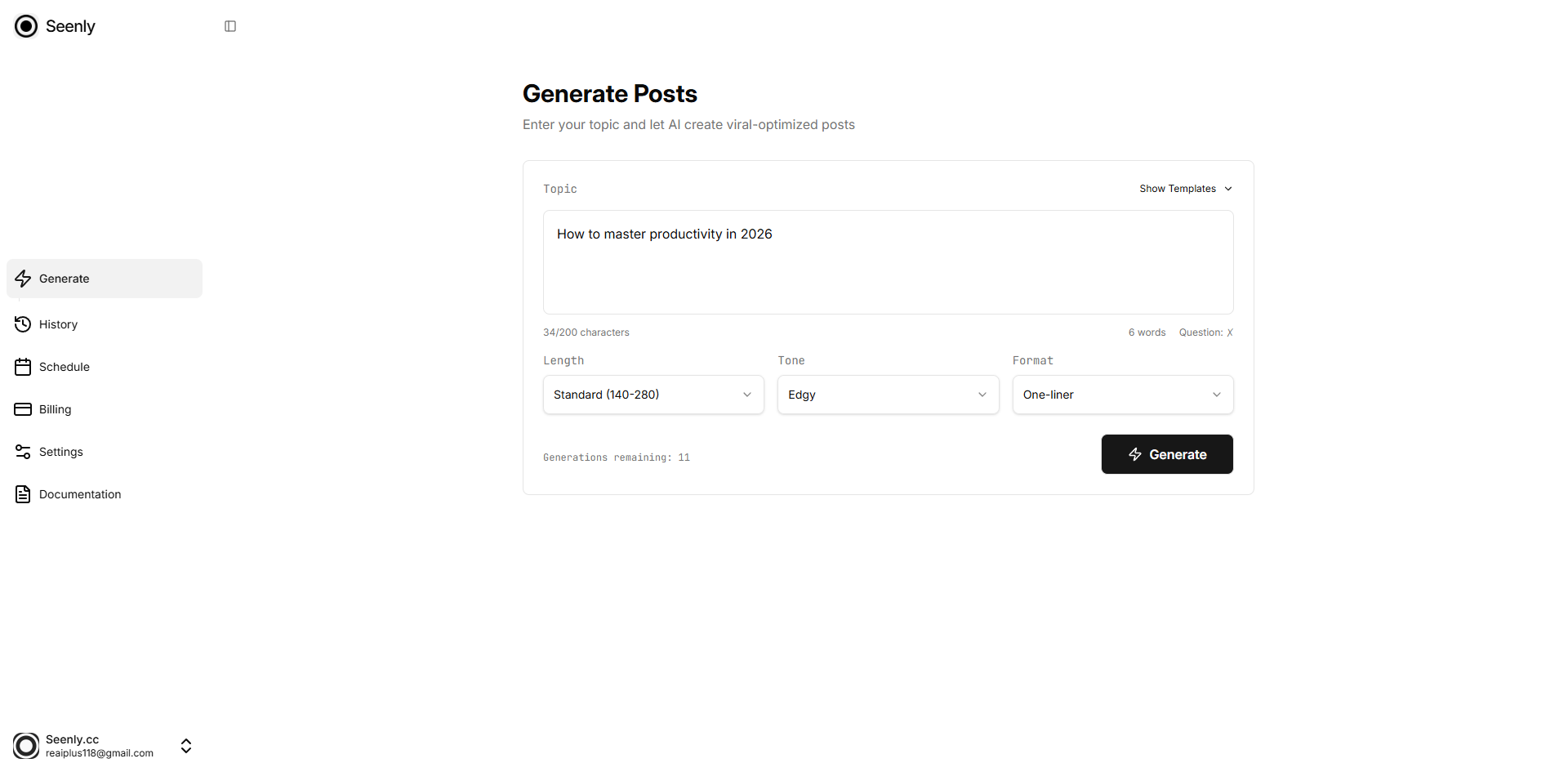Click the Seenly logo icon
Image resolution: width=1568 pixels, height=772 pixels.
pyautogui.click(x=26, y=25)
